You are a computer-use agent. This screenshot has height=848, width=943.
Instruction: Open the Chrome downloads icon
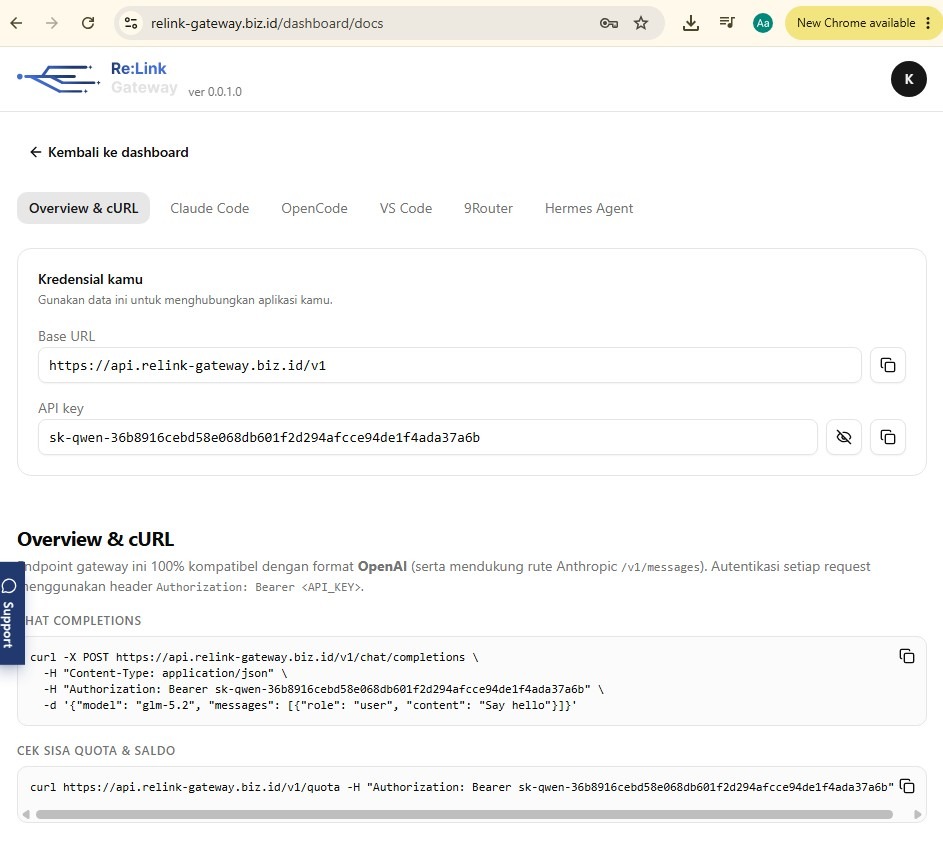[691, 23]
